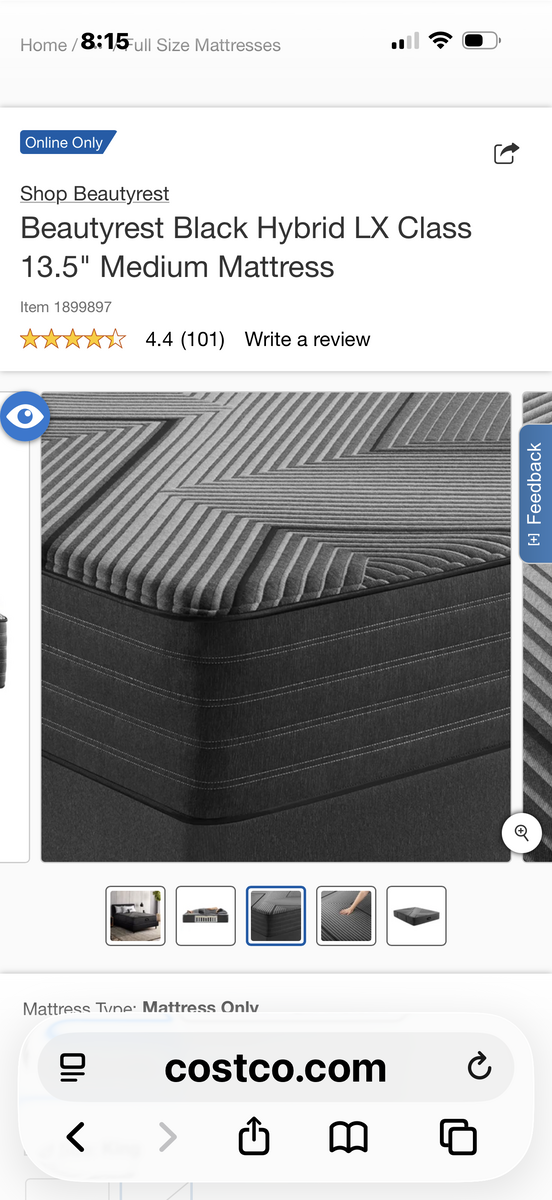The image size is (552, 1200).
Task: Select the full mattress view thumbnail
Action: tap(416, 915)
